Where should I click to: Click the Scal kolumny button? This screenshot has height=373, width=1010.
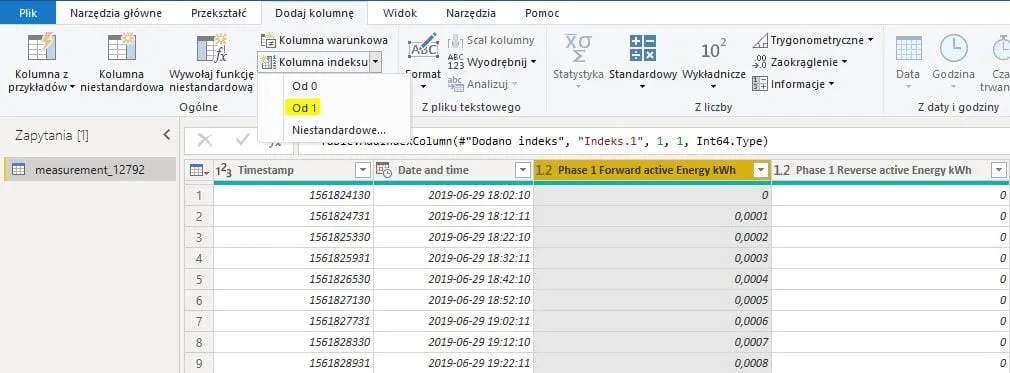click(491, 40)
